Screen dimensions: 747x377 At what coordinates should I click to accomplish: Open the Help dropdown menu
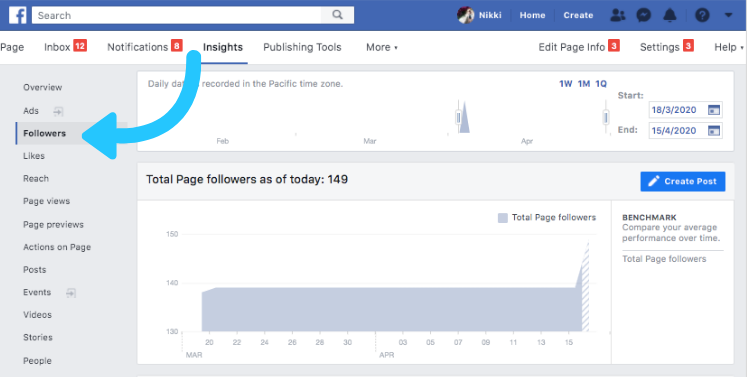coord(728,47)
